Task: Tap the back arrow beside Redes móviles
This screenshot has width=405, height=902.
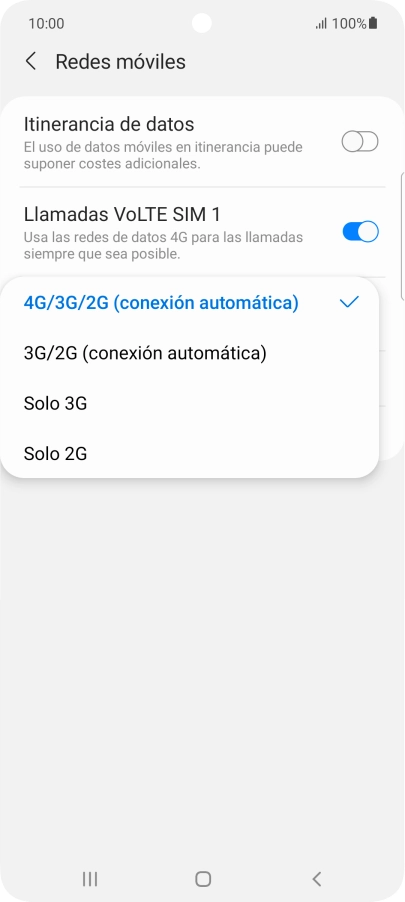Action: tap(31, 62)
